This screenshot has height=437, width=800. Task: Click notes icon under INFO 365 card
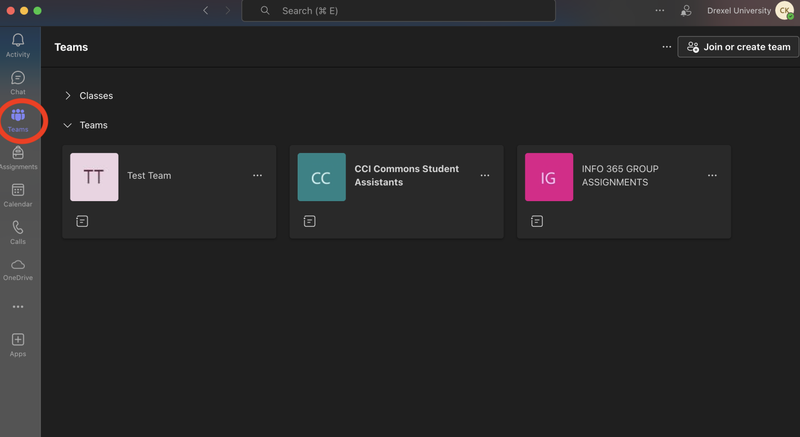coord(537,221)
